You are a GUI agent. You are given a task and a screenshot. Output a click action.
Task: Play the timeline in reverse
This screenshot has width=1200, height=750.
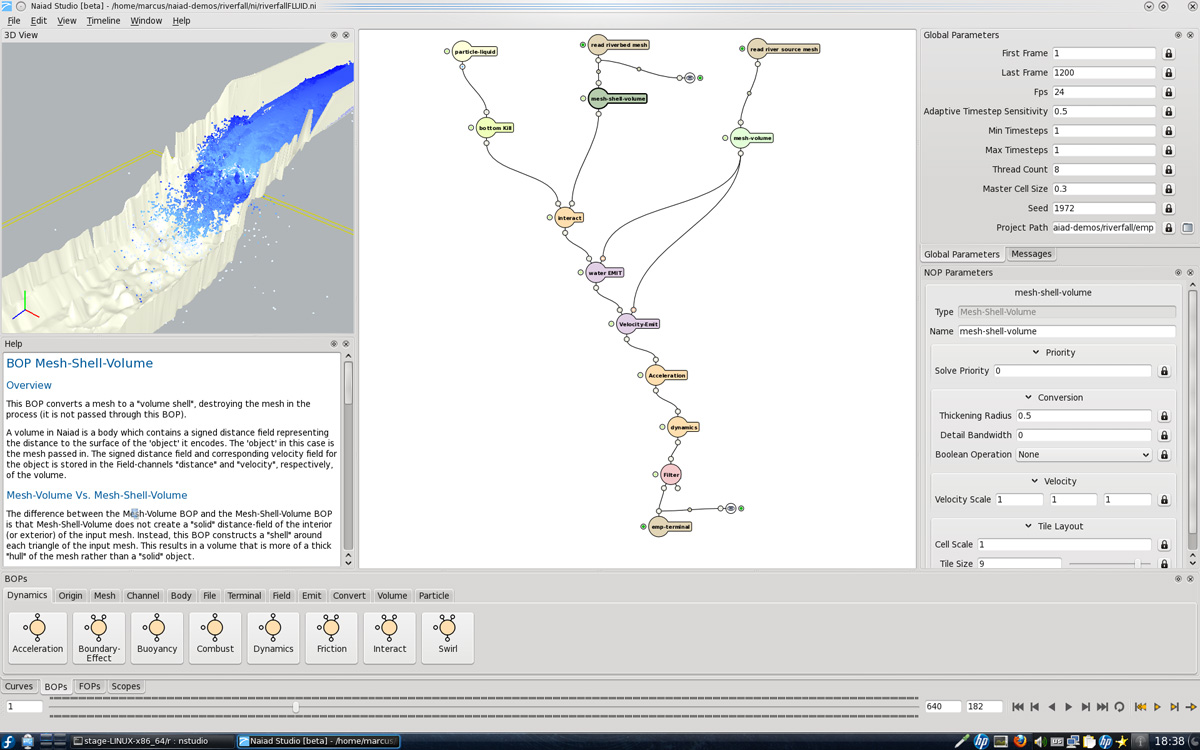(1052, 707)
